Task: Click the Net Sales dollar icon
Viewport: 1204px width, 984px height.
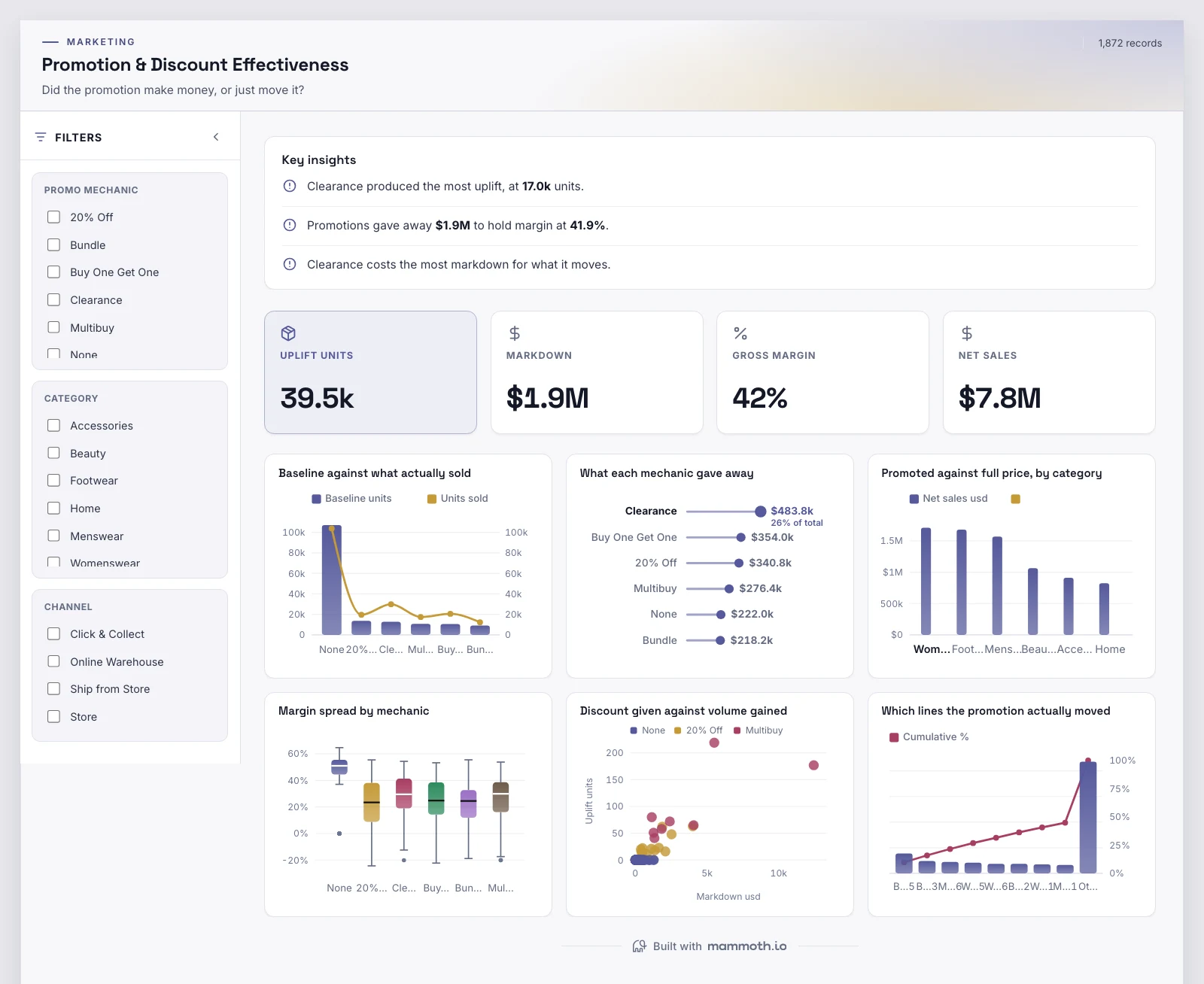Action: (x=967, y=333)
